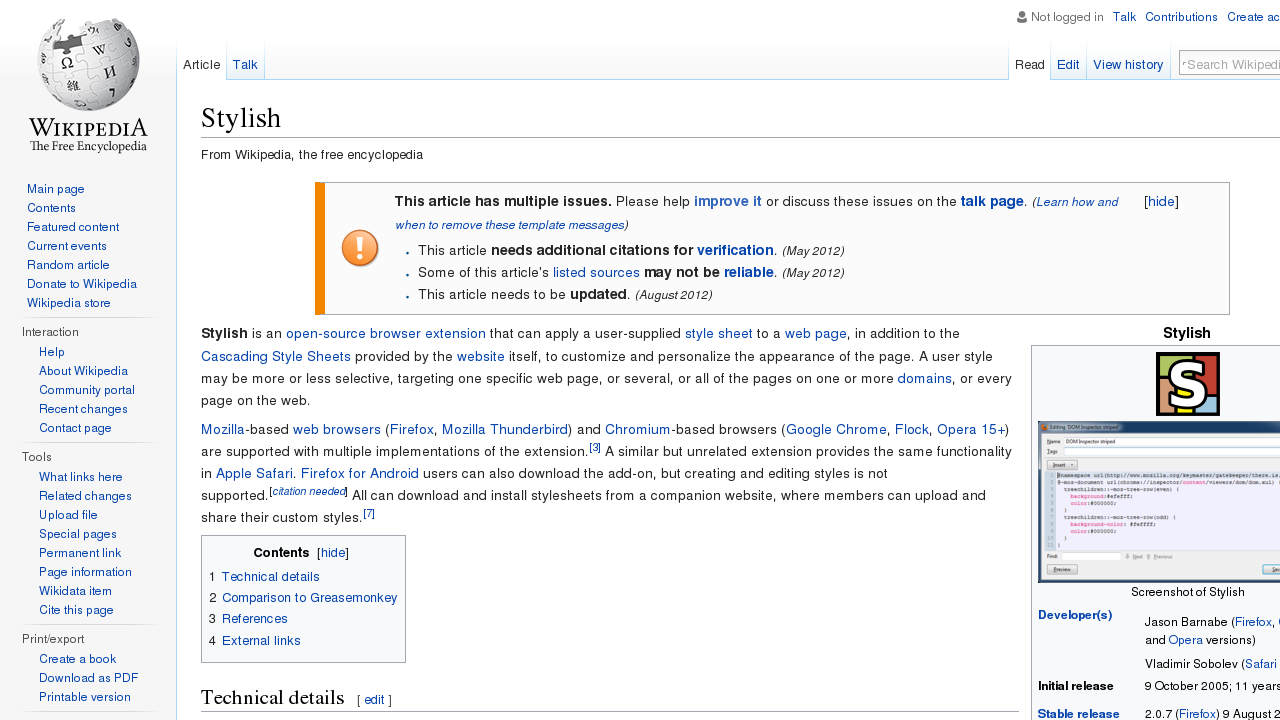1280x720 pixels.
Task: Open Permanent link in sidebar
Action: (x=80, y=553)
